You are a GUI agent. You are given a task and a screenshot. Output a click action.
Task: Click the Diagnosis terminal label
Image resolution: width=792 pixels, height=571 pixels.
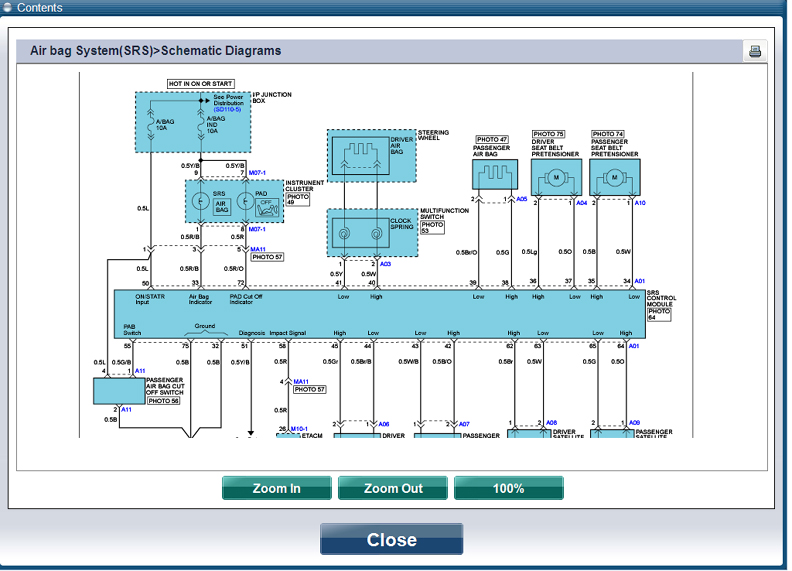252,333
